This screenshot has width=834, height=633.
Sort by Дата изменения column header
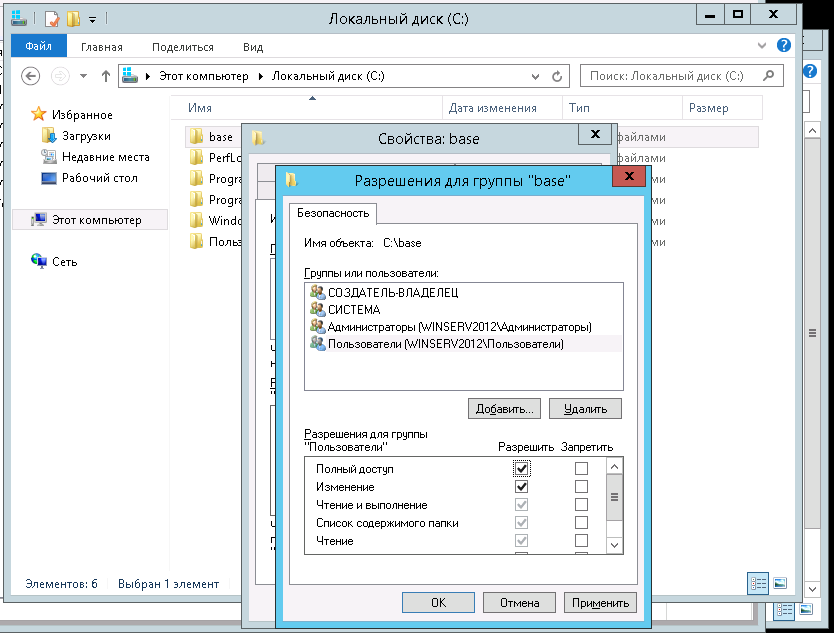tap(502, 108)
